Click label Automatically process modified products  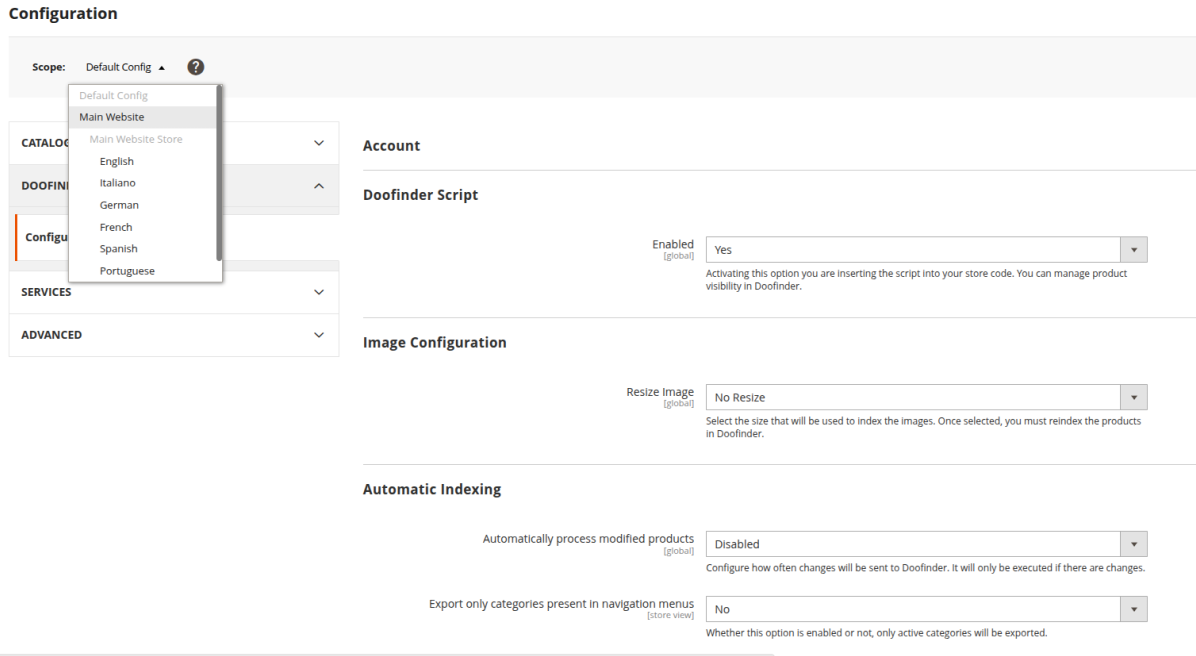588,539
